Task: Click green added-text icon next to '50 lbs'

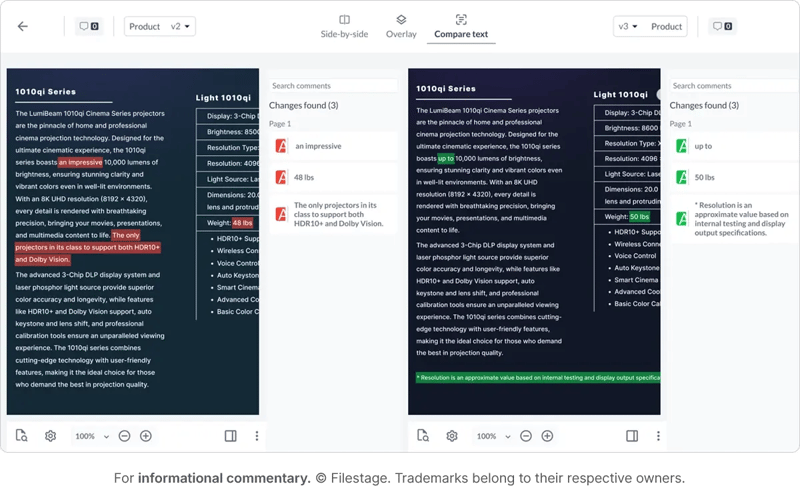Action: [682, 177]
